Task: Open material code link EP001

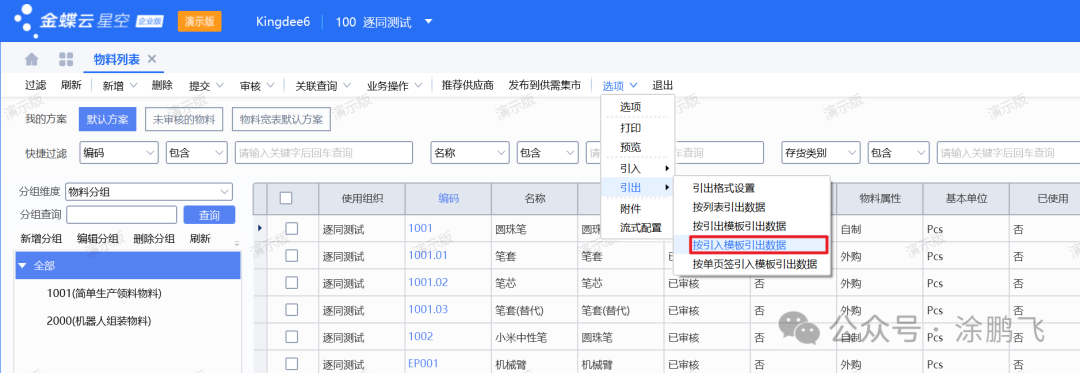Action: [423, 363]
